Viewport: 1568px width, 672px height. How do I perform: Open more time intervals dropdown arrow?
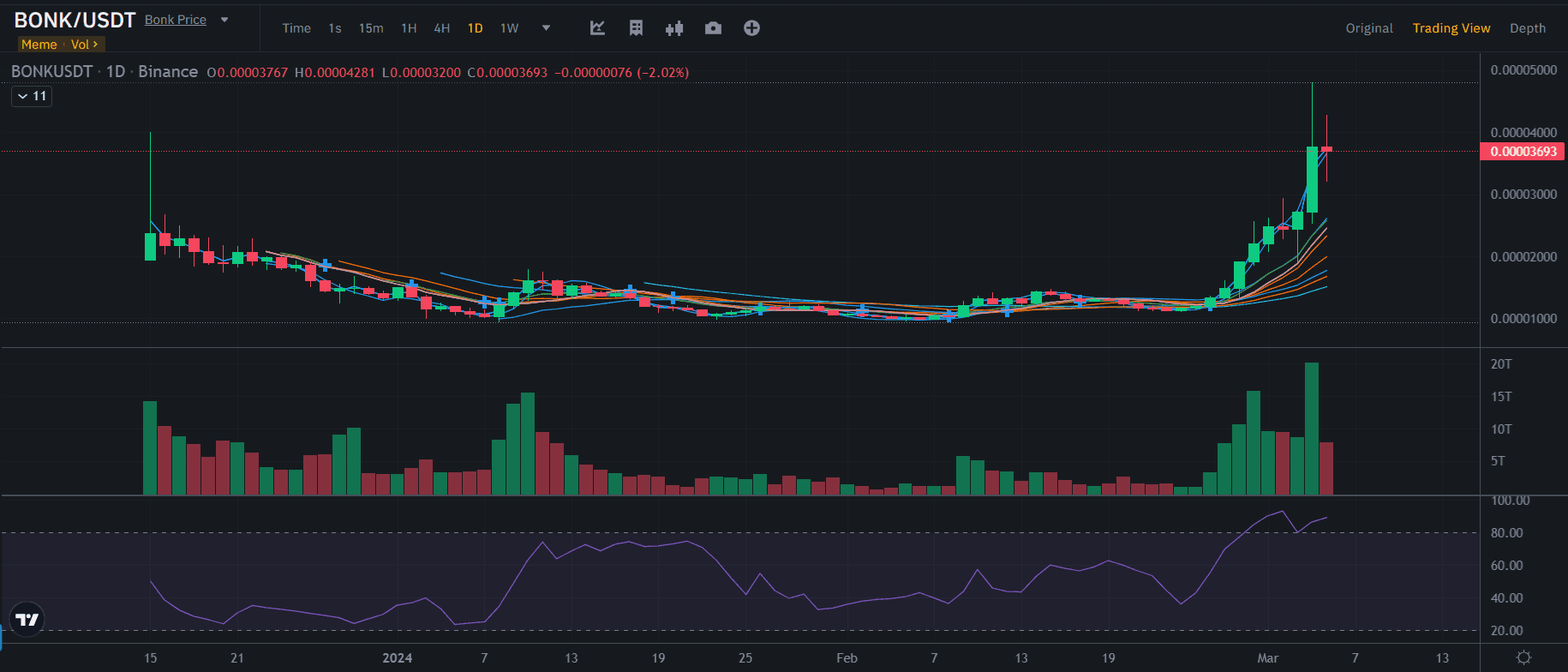click(546, 28)
